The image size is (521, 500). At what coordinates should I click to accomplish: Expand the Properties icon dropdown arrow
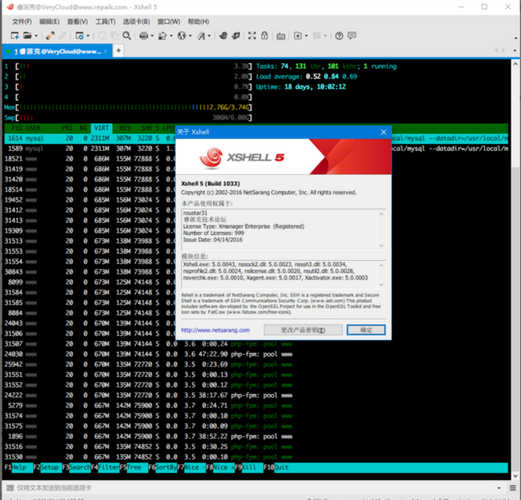[88, 36]
